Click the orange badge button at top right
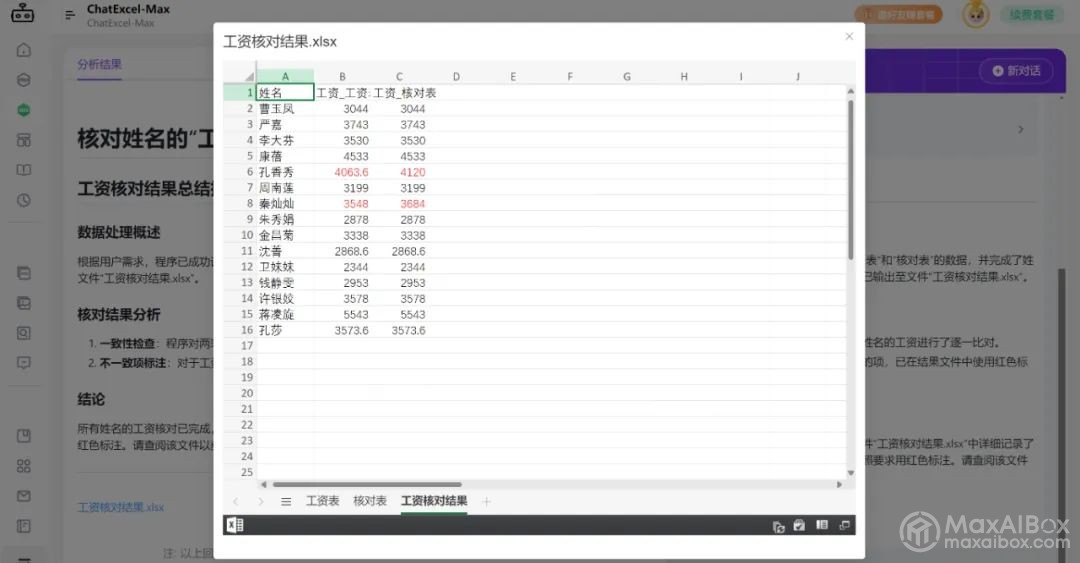The image size is (1080, 563). point(899,14)
